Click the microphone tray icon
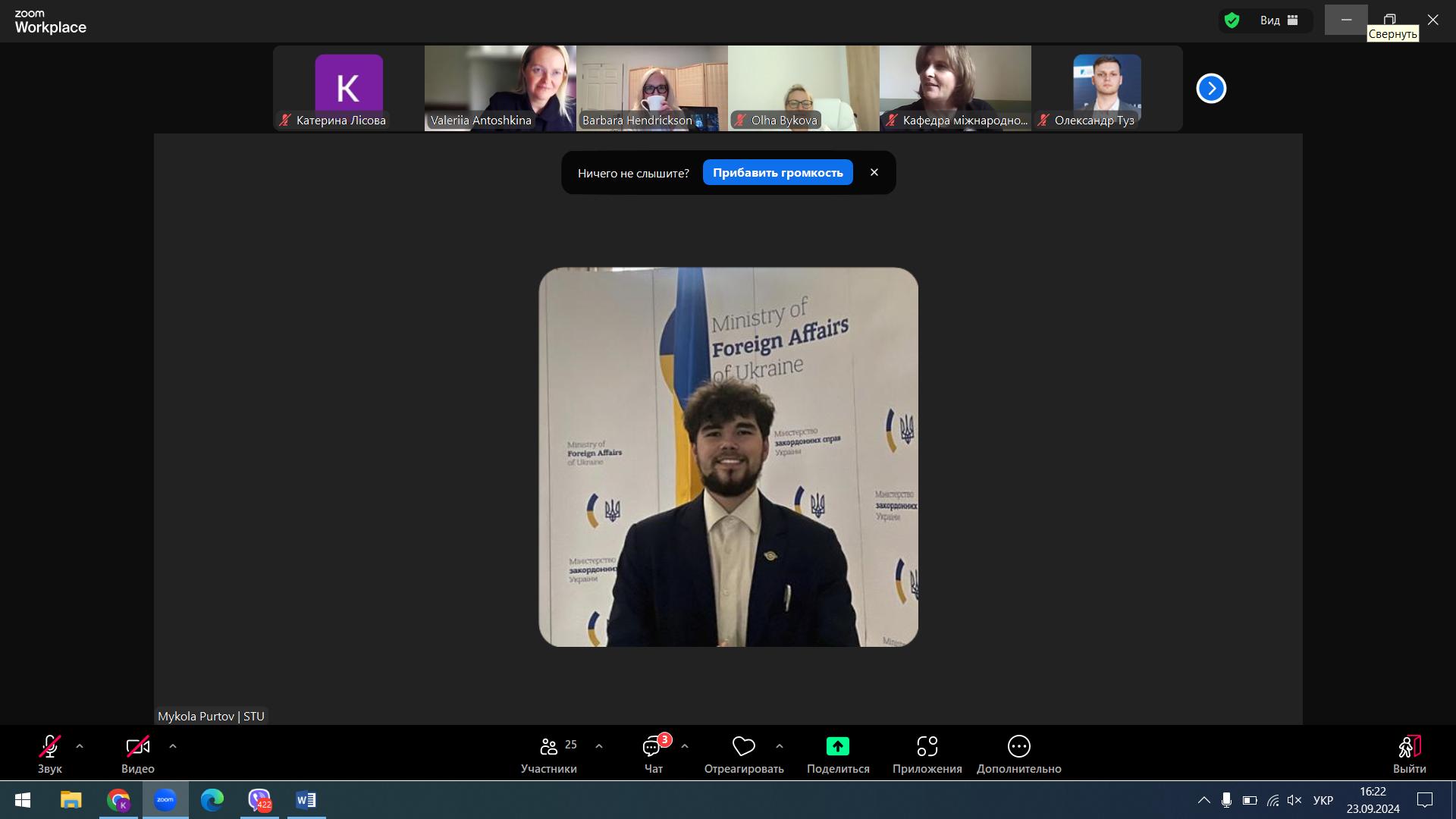This screenshot has width=1456, height=819. [x=1226, y=800]
